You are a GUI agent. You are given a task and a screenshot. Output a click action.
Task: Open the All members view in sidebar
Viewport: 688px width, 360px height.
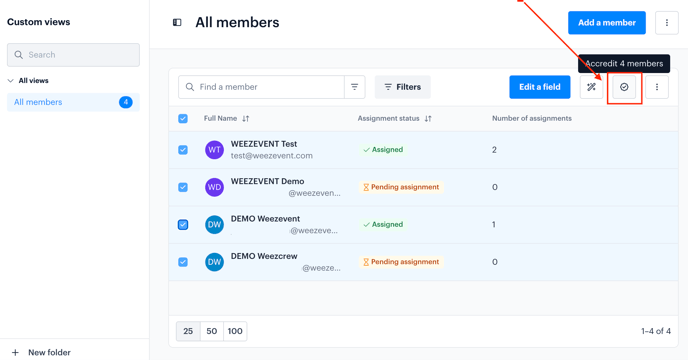point(73,102)
